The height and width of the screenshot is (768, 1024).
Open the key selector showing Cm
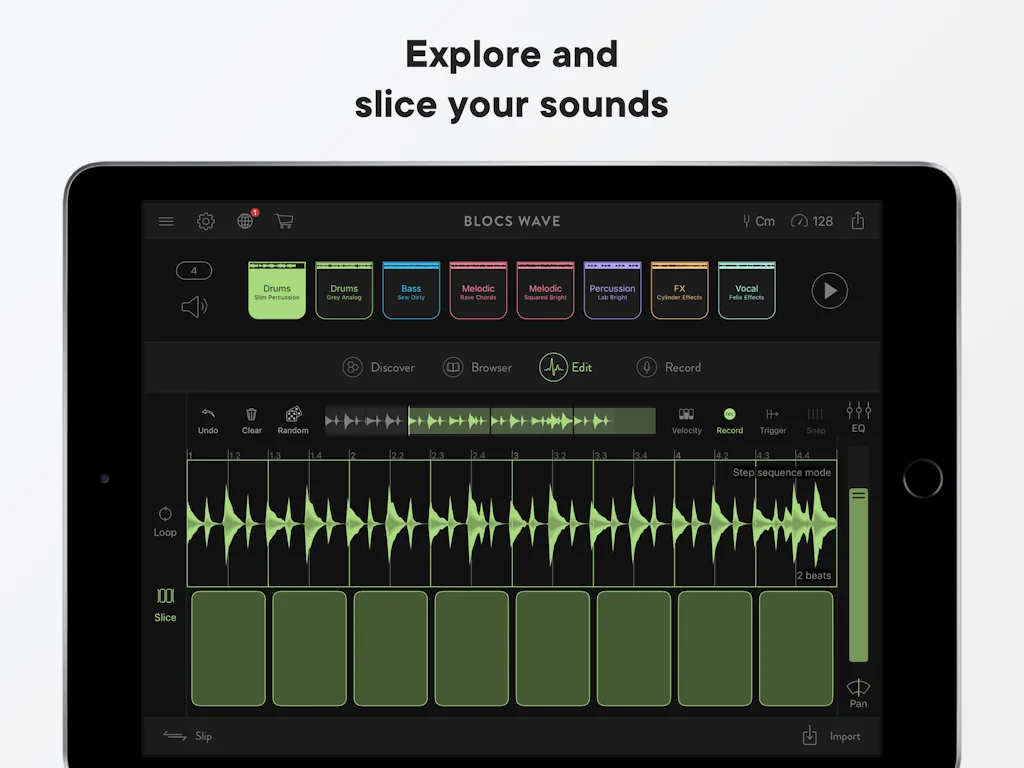click(758, 221)
